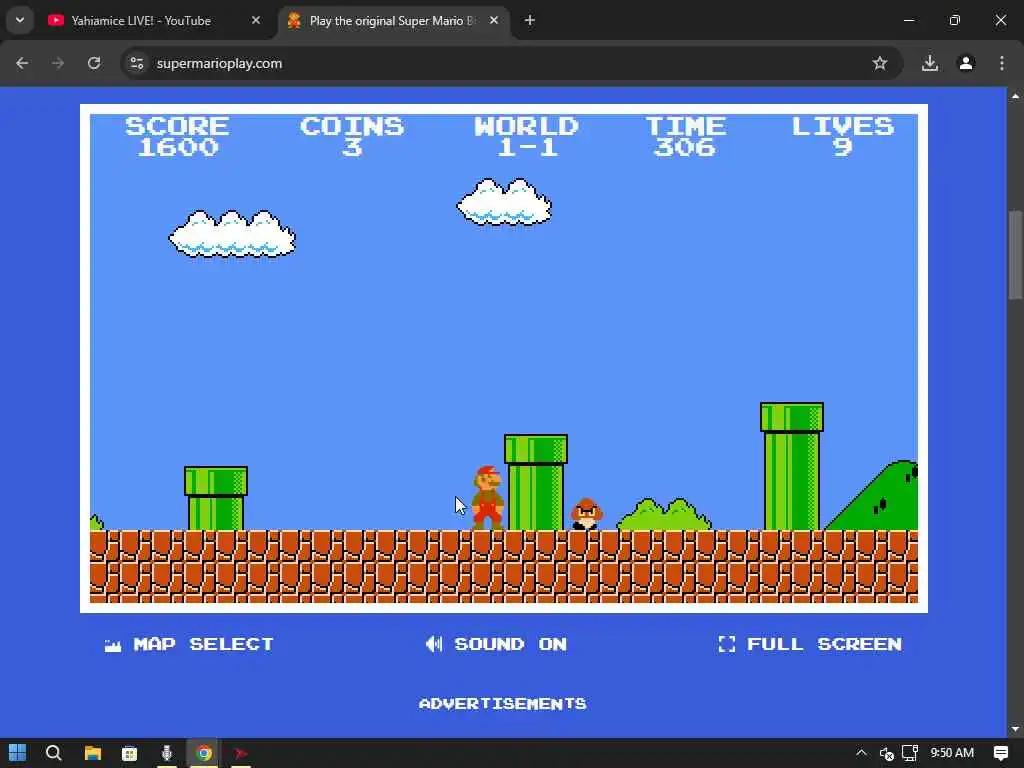Bookmark this page with the star icon
The image size is (1024, 768).
coord(880,63)
